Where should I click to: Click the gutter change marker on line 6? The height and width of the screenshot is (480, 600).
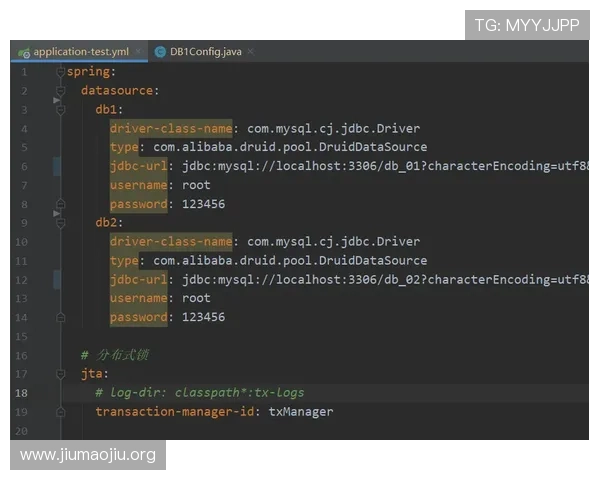tap(57, 167)
